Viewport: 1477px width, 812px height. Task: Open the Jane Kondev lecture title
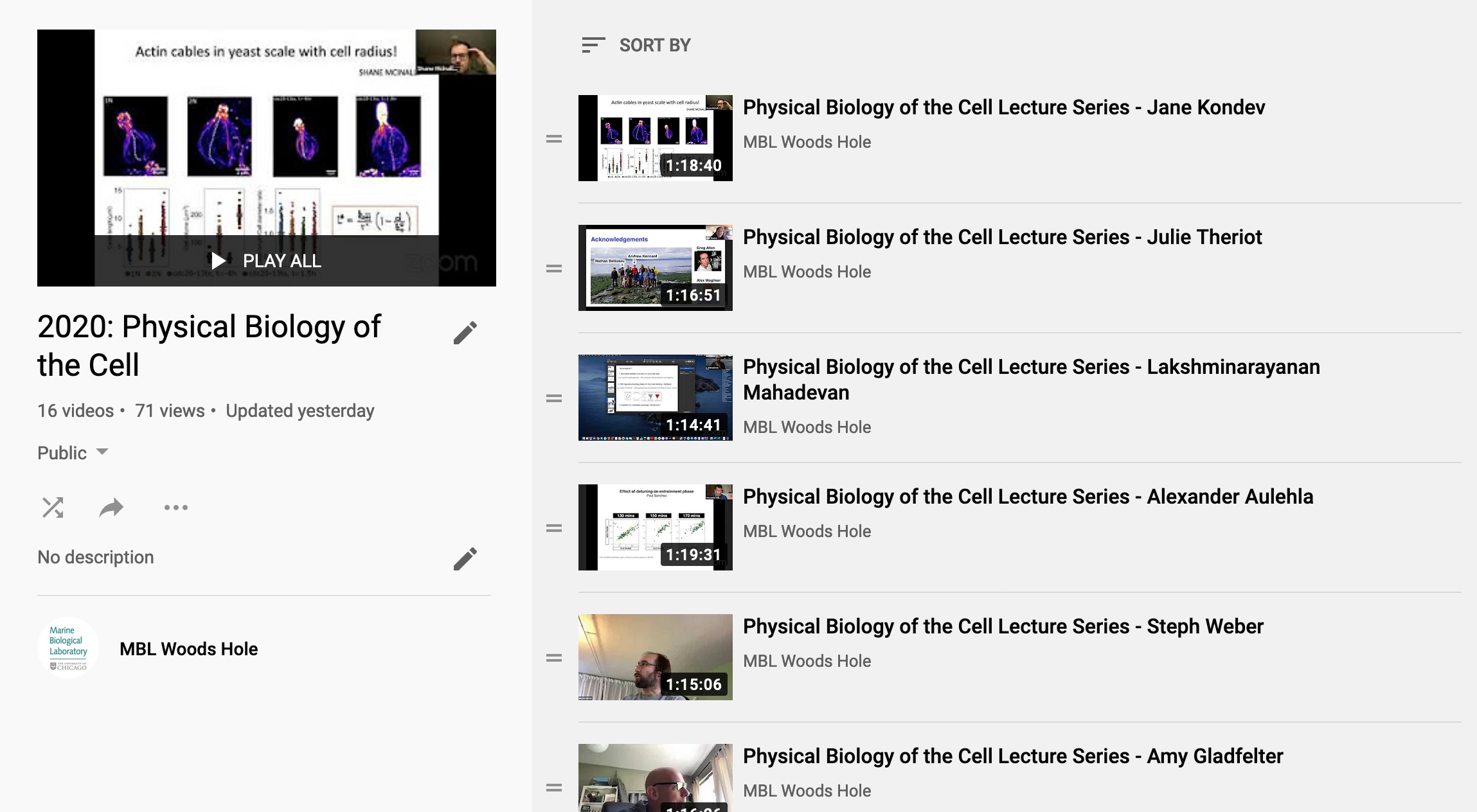1004,107
